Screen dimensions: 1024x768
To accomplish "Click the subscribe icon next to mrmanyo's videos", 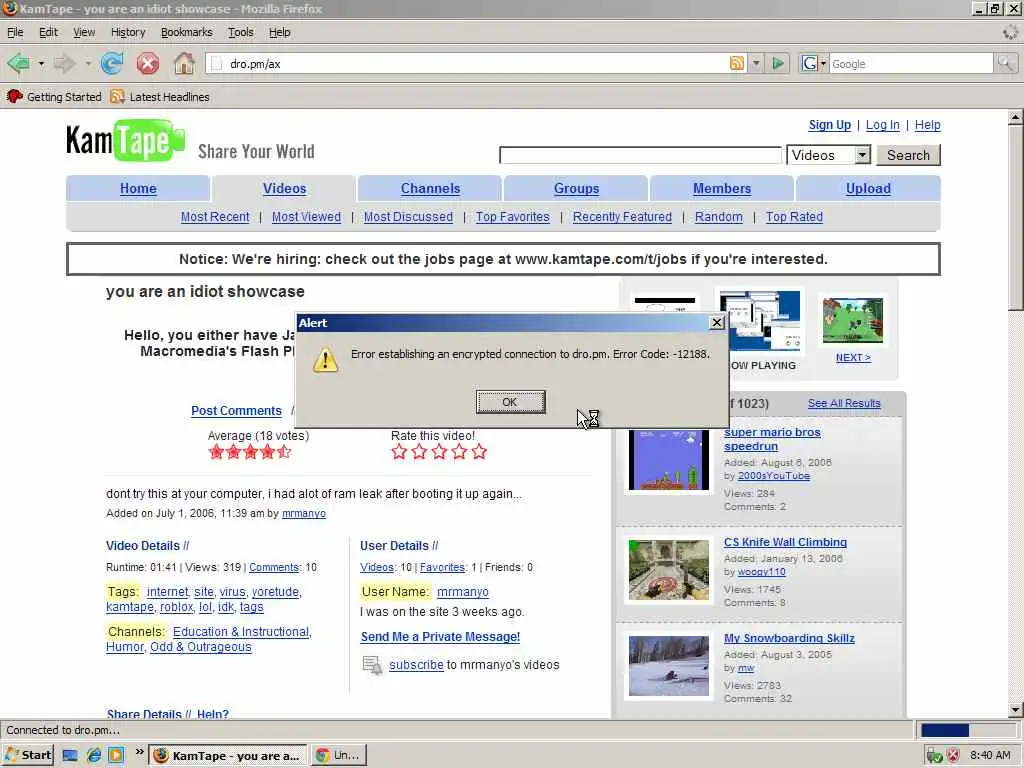I will [372, 665].
